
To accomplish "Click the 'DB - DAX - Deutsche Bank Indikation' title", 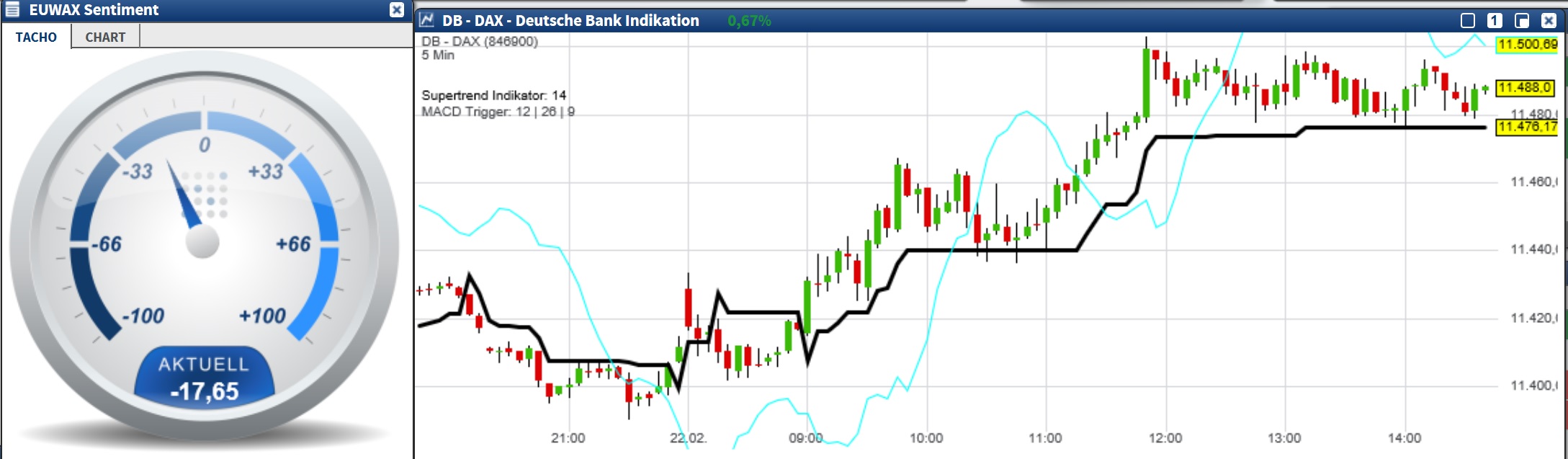I will (570, 21).
